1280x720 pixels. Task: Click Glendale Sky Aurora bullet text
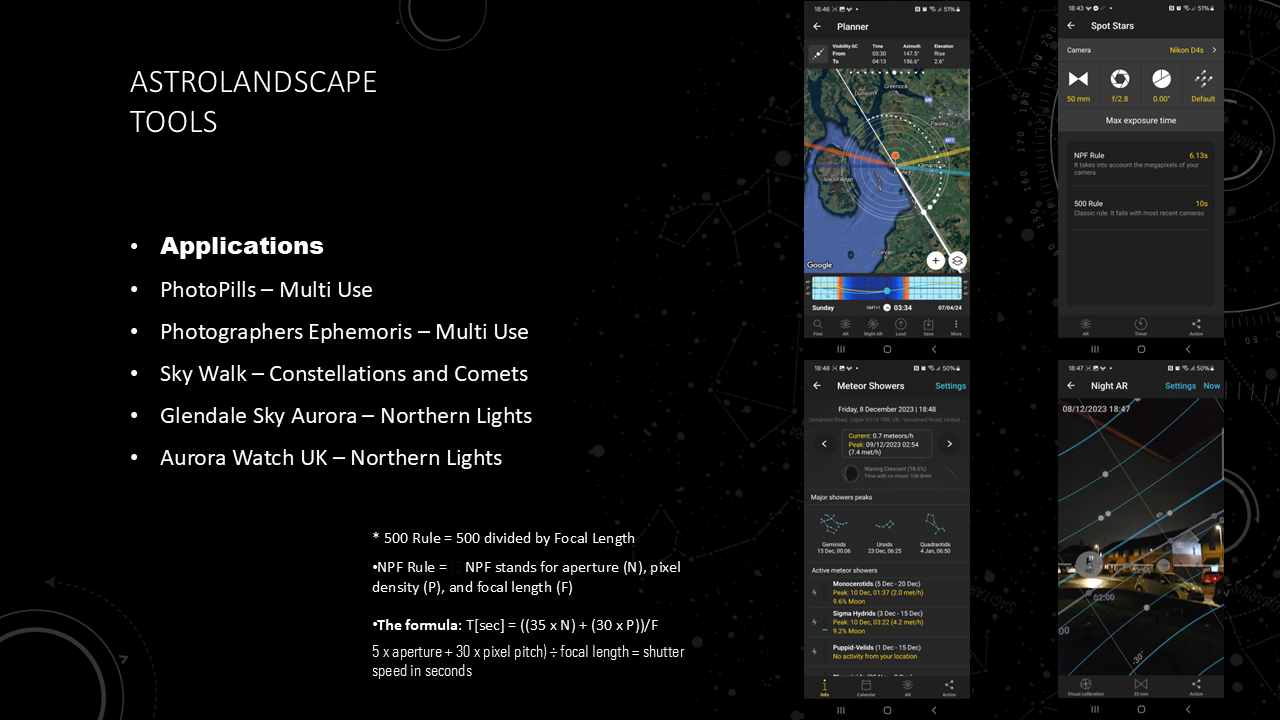tap(346, 416)
